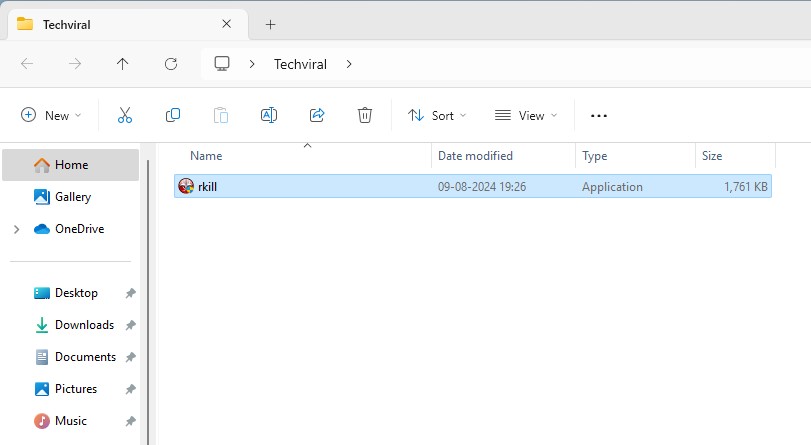The image size is (811, 445).
Task: Unpin Desktop using its pin icon
Action: (x=130, y=293)
